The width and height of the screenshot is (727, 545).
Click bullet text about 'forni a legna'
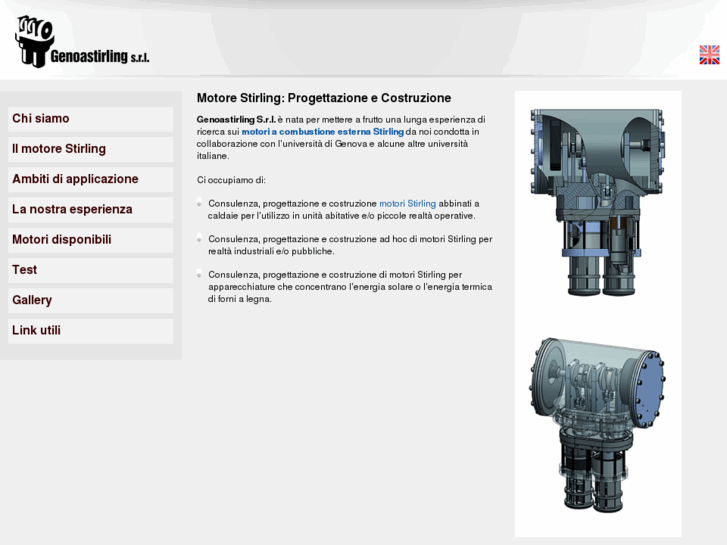pos(350,287)
